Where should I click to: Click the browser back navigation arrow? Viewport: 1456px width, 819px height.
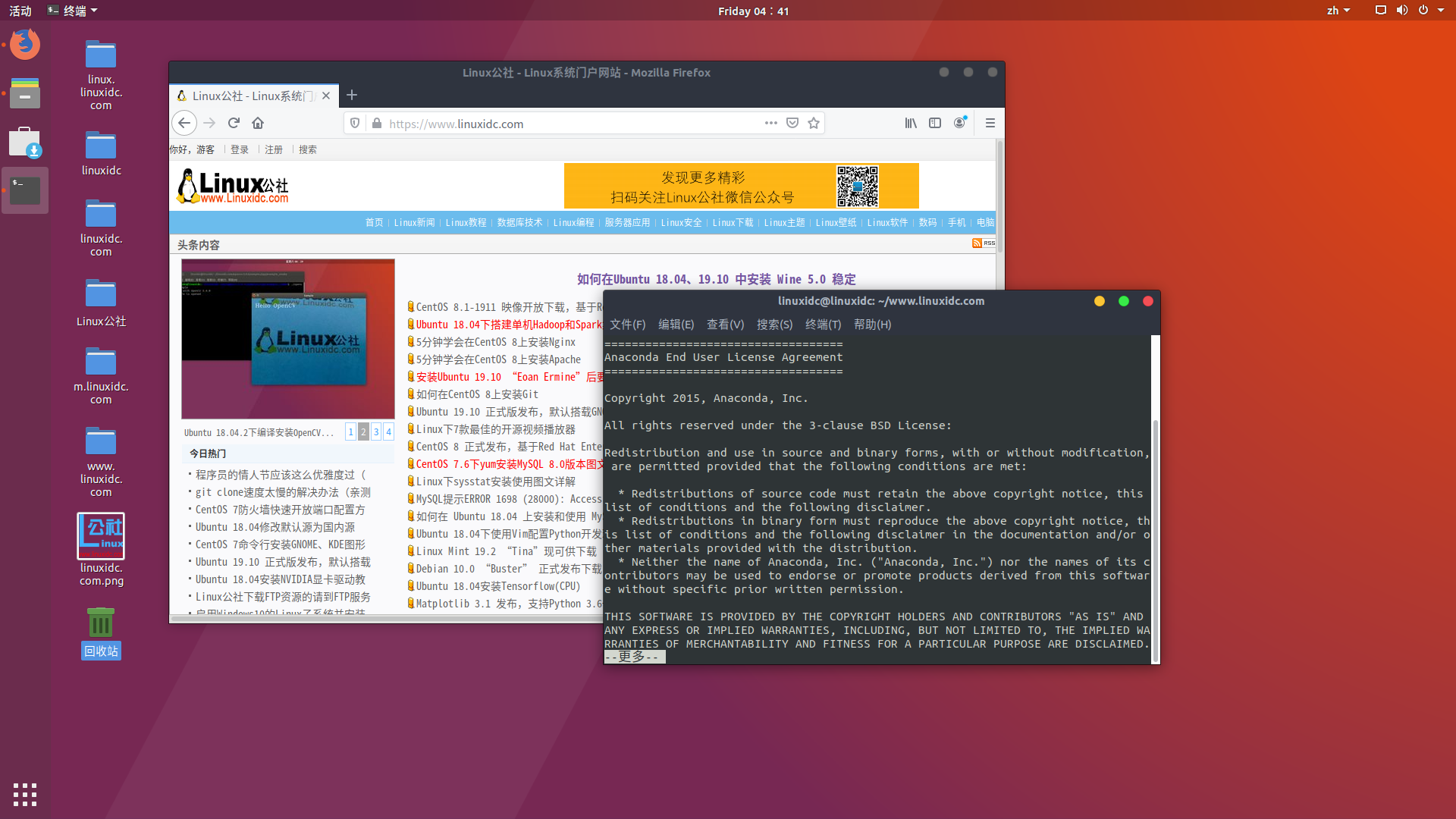coord(184,123)
